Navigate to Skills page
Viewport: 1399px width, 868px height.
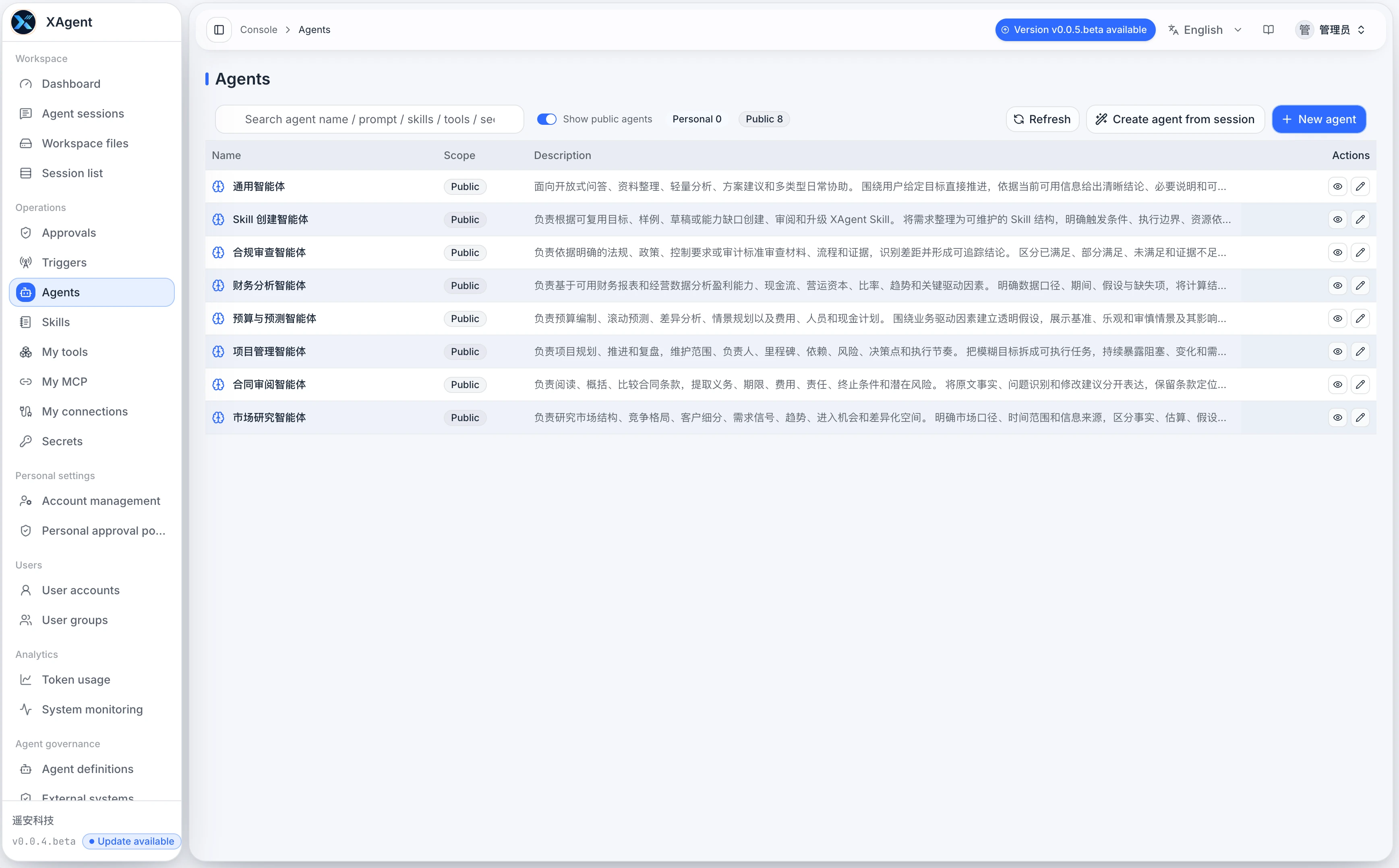click(x=92, y=322)
